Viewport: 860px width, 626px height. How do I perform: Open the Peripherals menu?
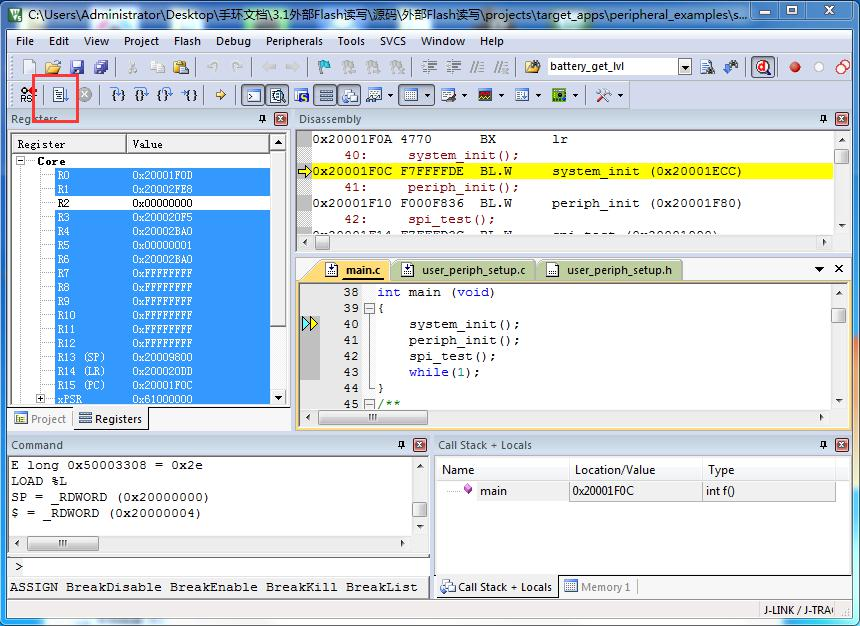point(294,41)
